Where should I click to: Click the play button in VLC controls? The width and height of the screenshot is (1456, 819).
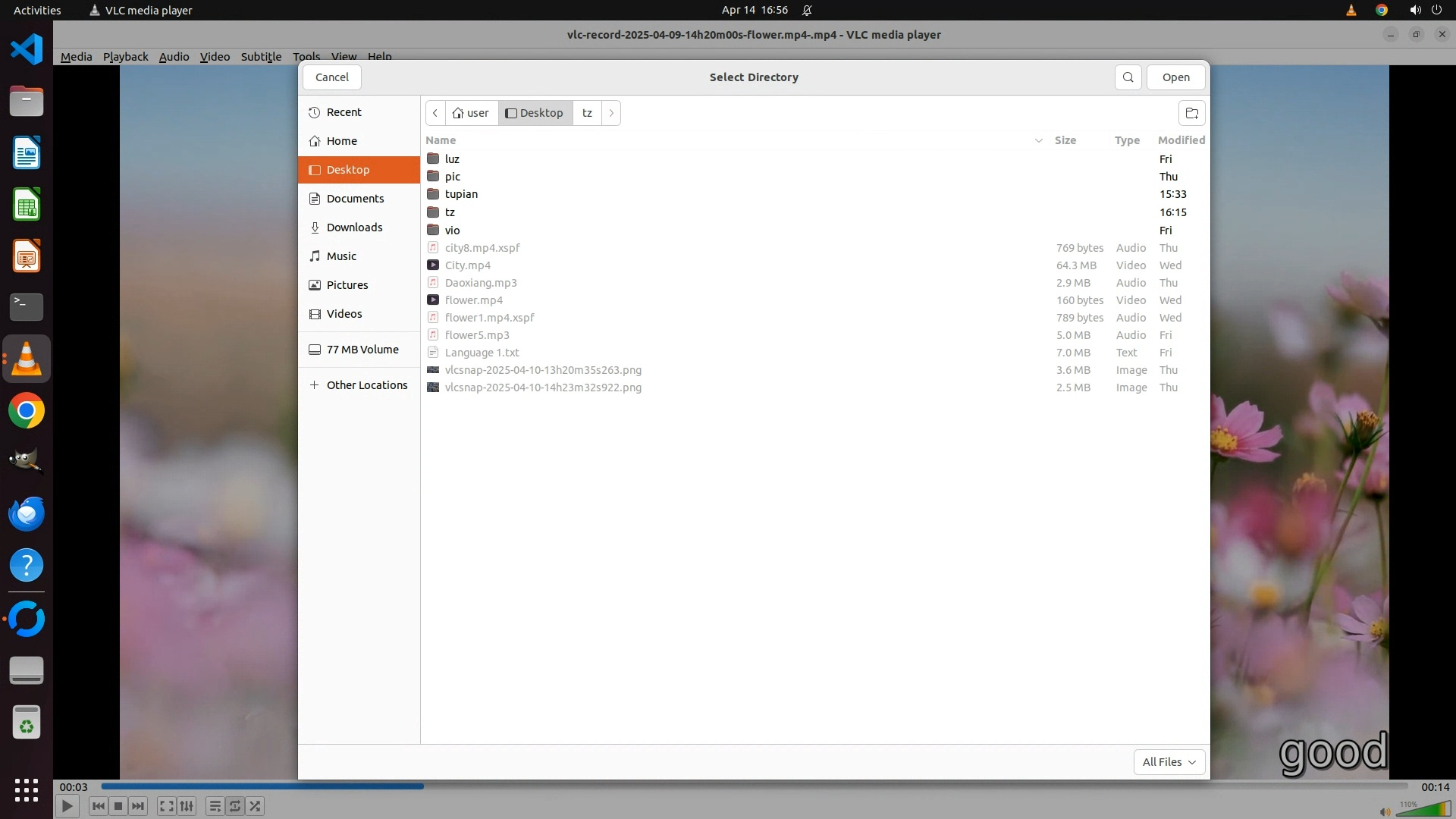tap(67, 806)
